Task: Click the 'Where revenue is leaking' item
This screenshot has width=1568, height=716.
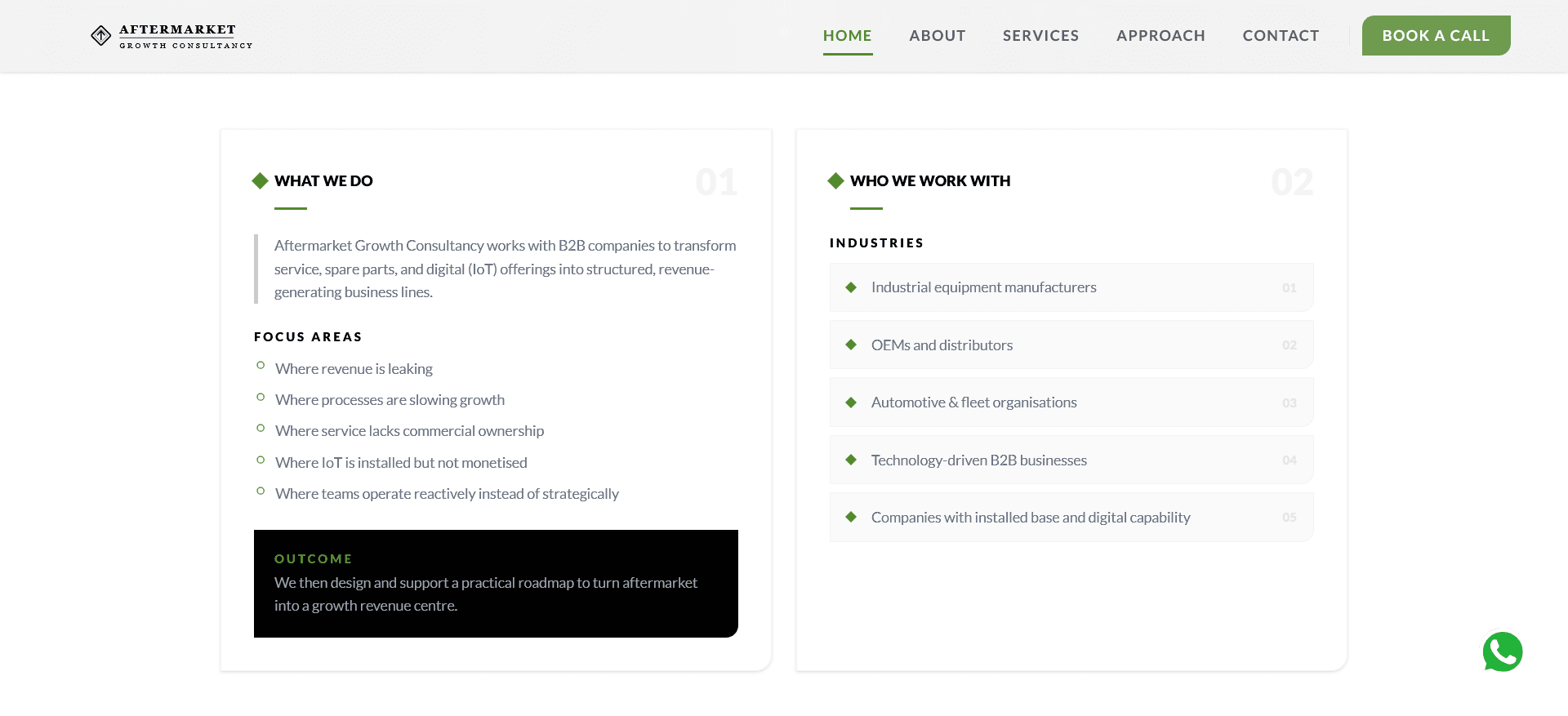Action: point(354,369)
